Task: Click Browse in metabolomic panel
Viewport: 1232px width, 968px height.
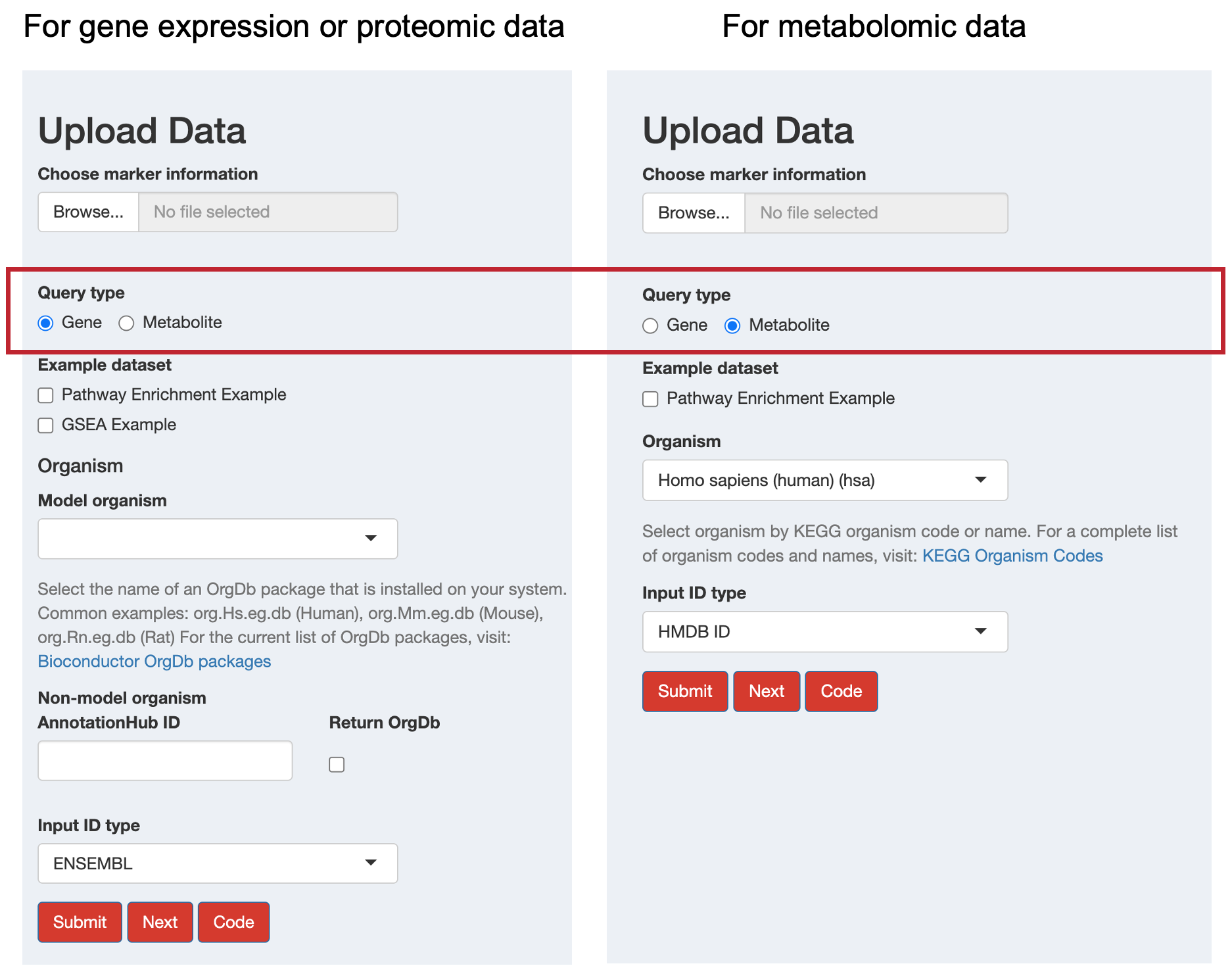Action: [x=694, y=213]
